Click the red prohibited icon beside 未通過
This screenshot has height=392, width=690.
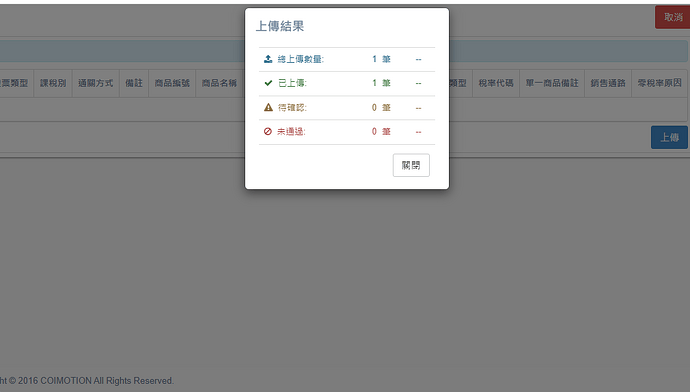[268, 131]
